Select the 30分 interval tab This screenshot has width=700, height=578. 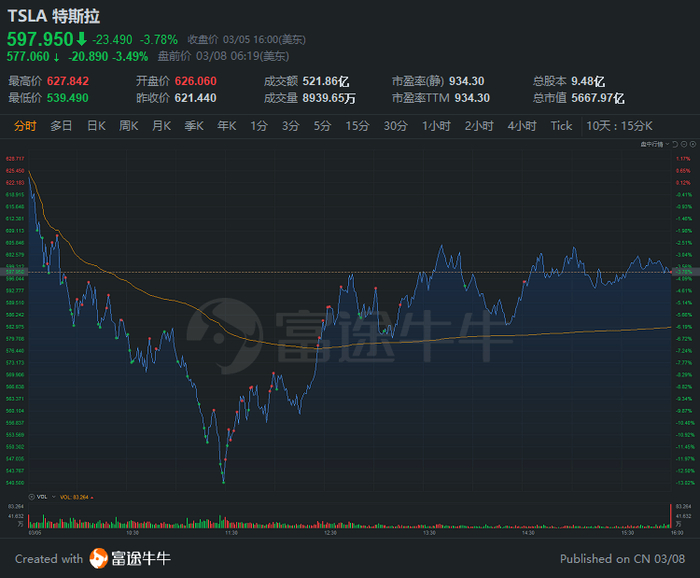(x=396, y=126)
